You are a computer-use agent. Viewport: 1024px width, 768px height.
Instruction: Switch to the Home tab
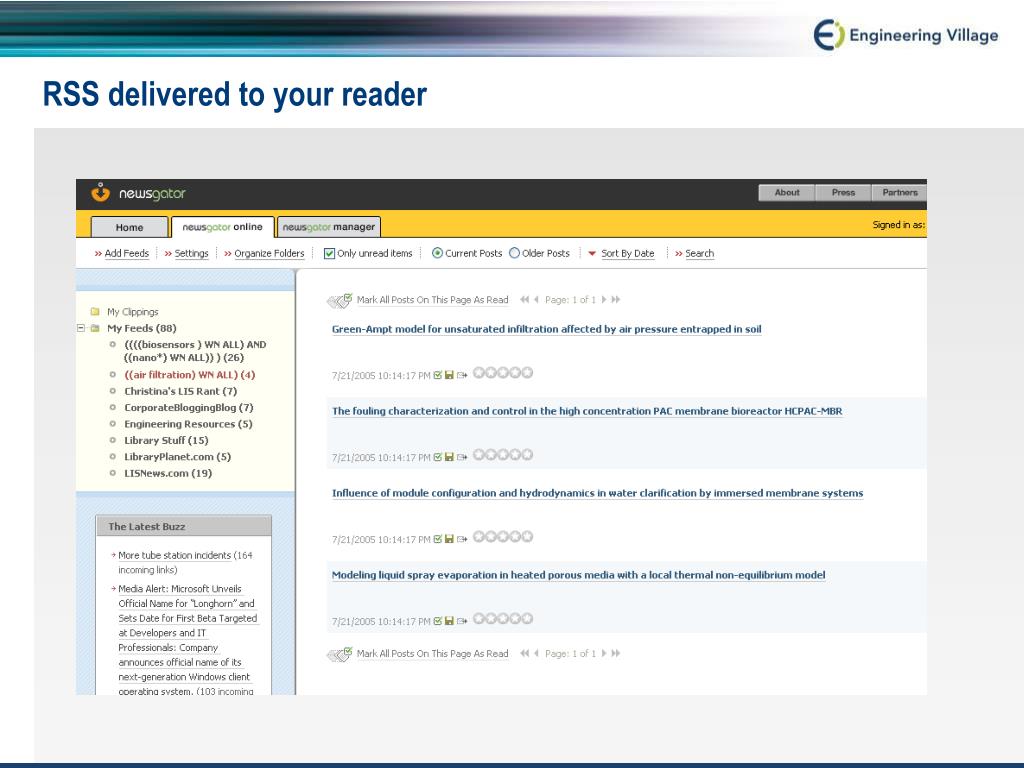129,227
